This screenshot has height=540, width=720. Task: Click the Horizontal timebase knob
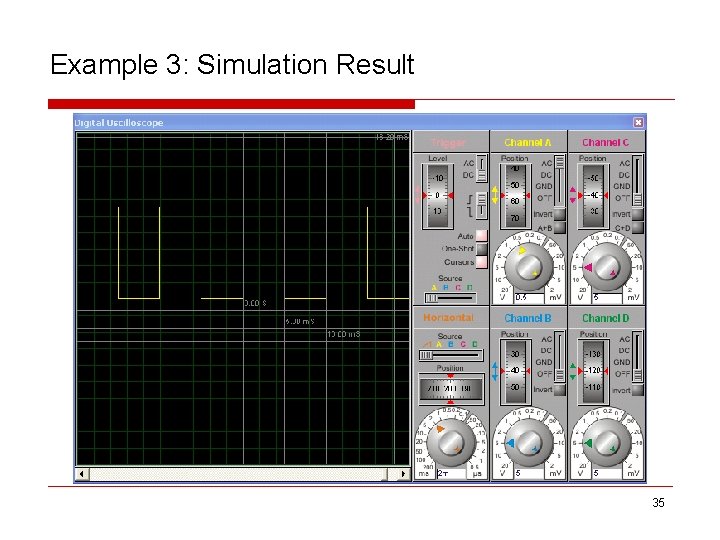click(x=450, y=442)
